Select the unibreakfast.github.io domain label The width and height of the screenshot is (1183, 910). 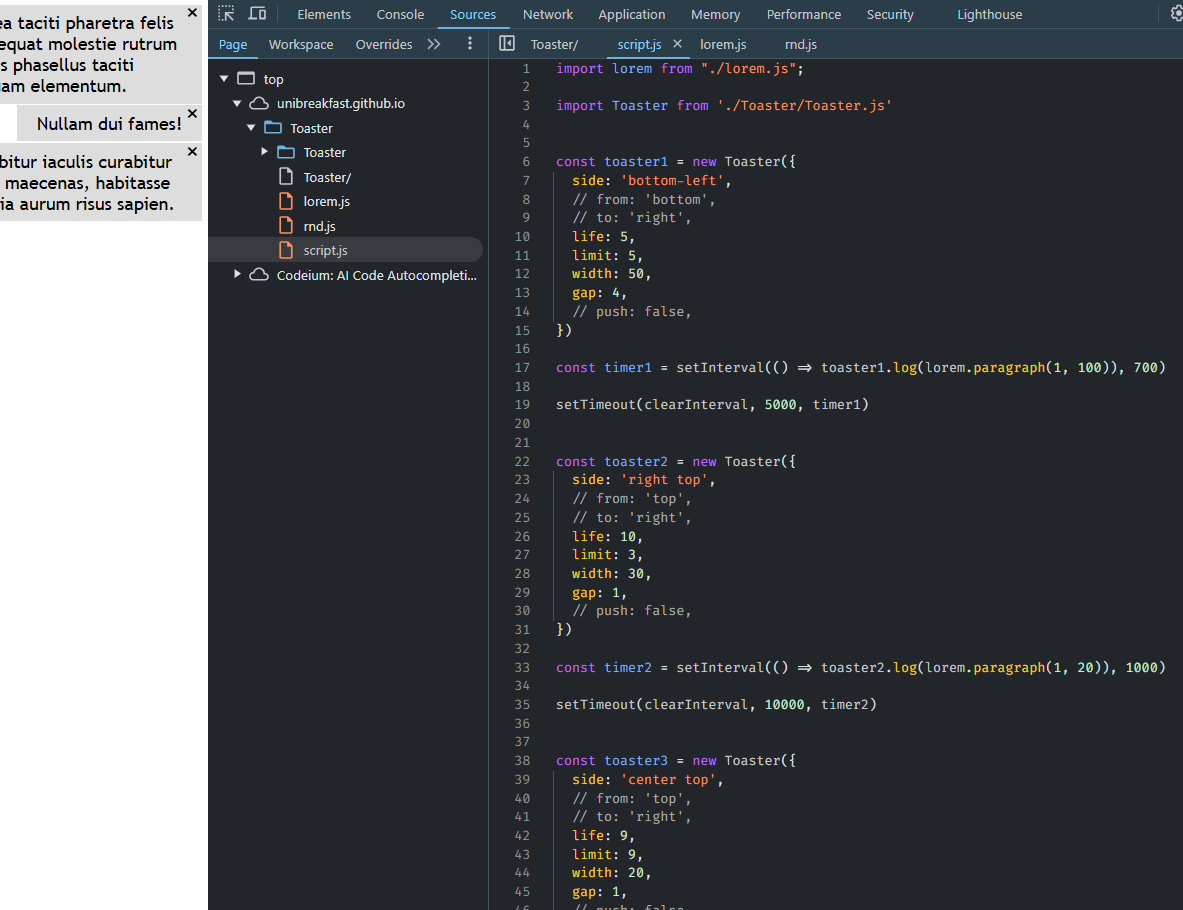[x=340, y=103]
